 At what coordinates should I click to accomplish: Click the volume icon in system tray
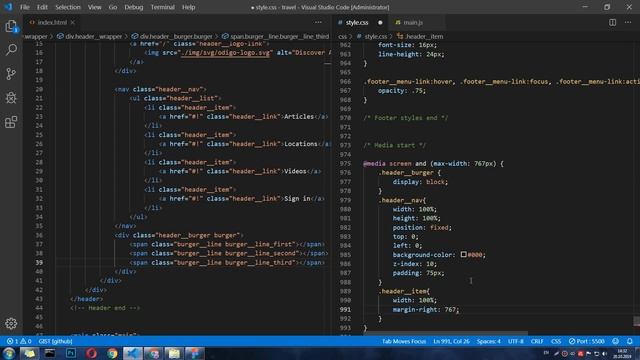pos(604,353)
